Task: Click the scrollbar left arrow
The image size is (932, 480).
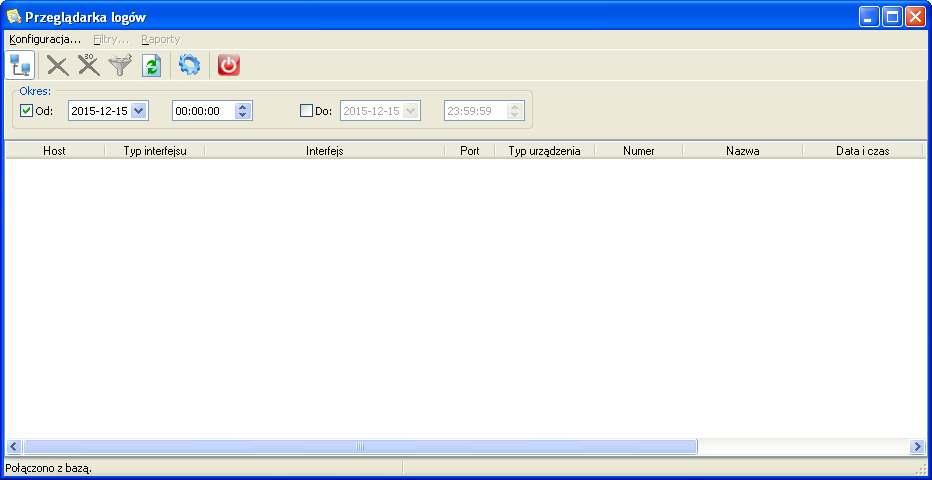Action: coord(14,447)
